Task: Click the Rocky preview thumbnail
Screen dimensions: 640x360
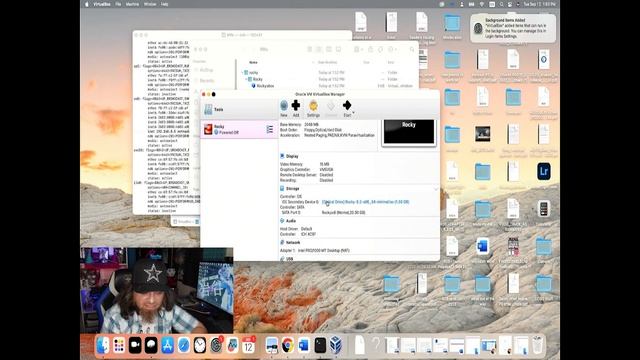Action: (x=409, y=131)
